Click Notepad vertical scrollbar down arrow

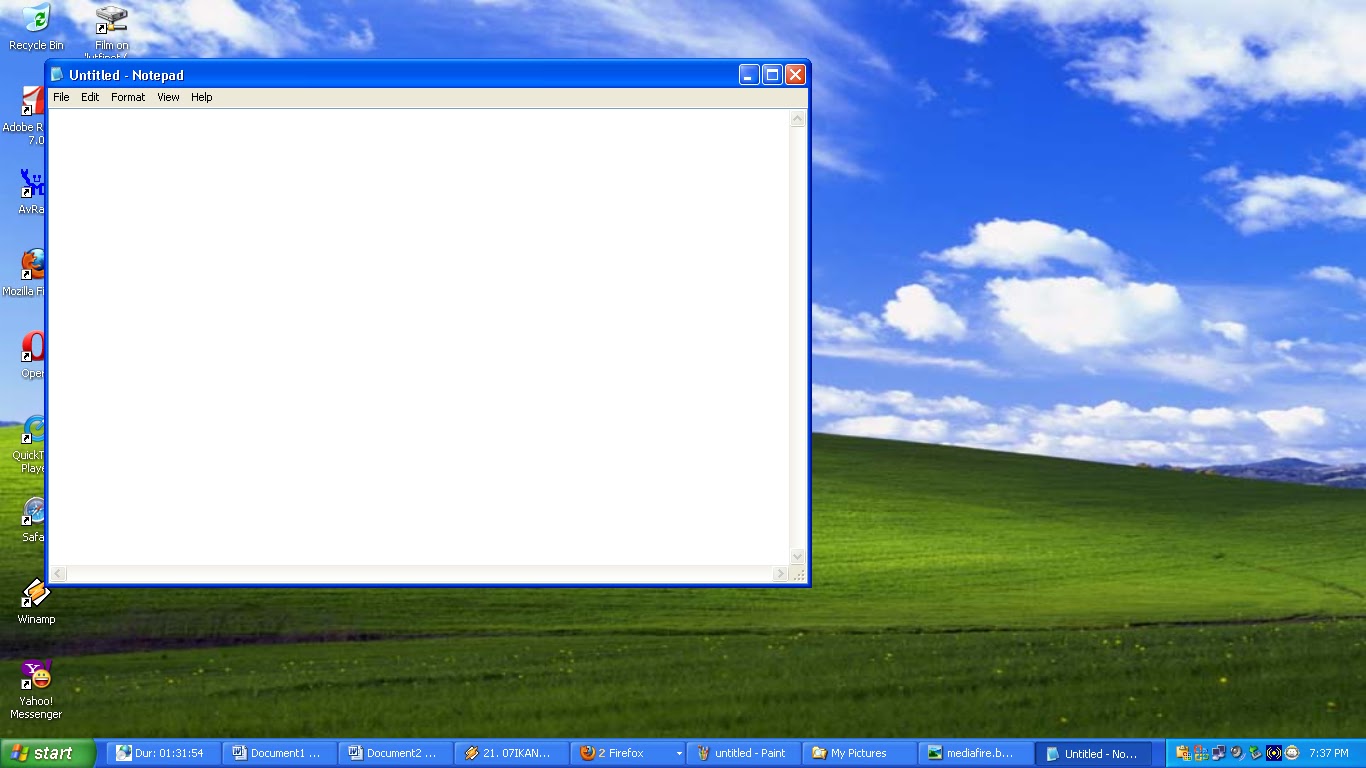point(797,557)
